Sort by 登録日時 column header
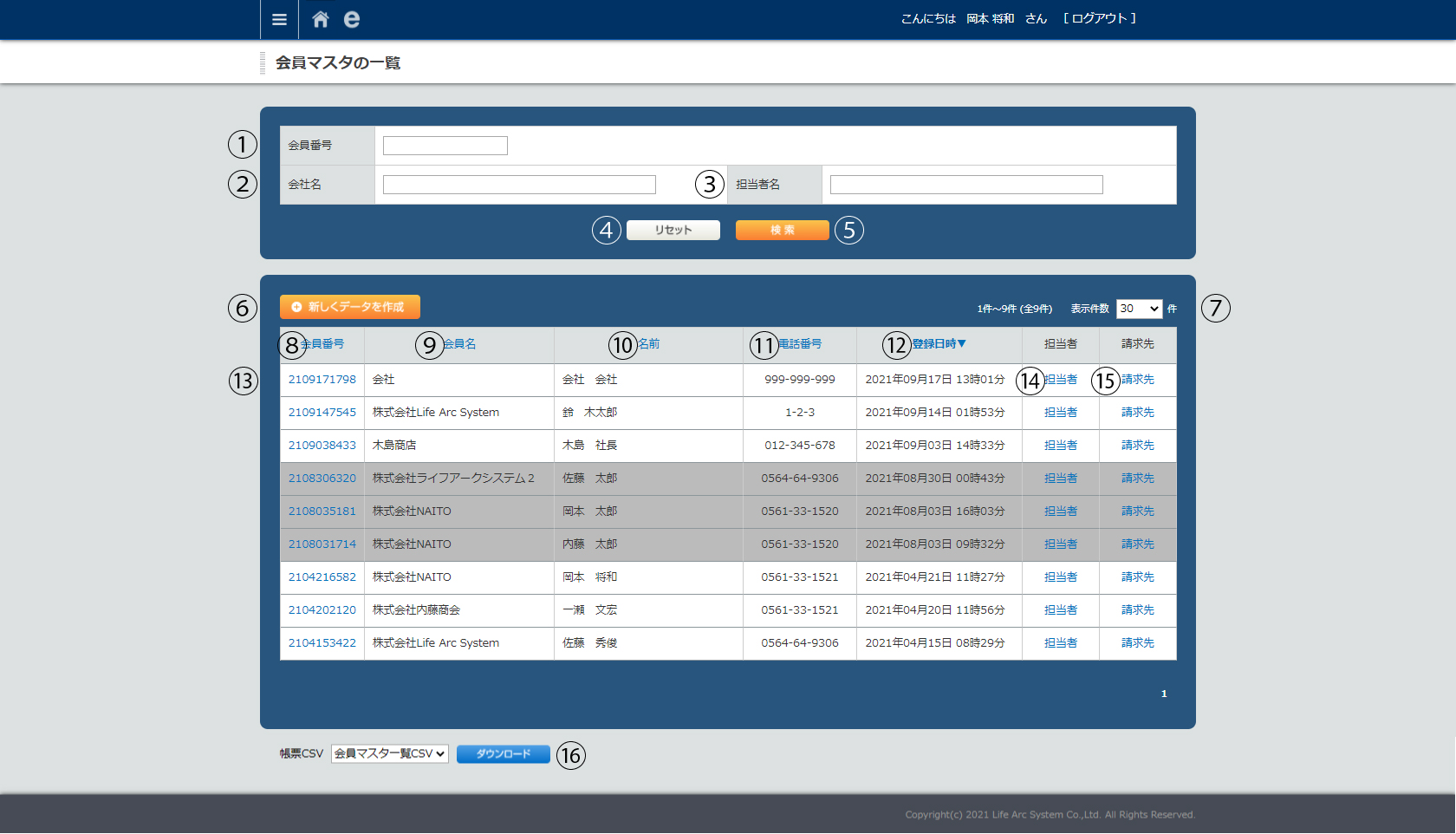This screenshot has height=834, width=1456. pyautogui.click(x=939, y=344)
